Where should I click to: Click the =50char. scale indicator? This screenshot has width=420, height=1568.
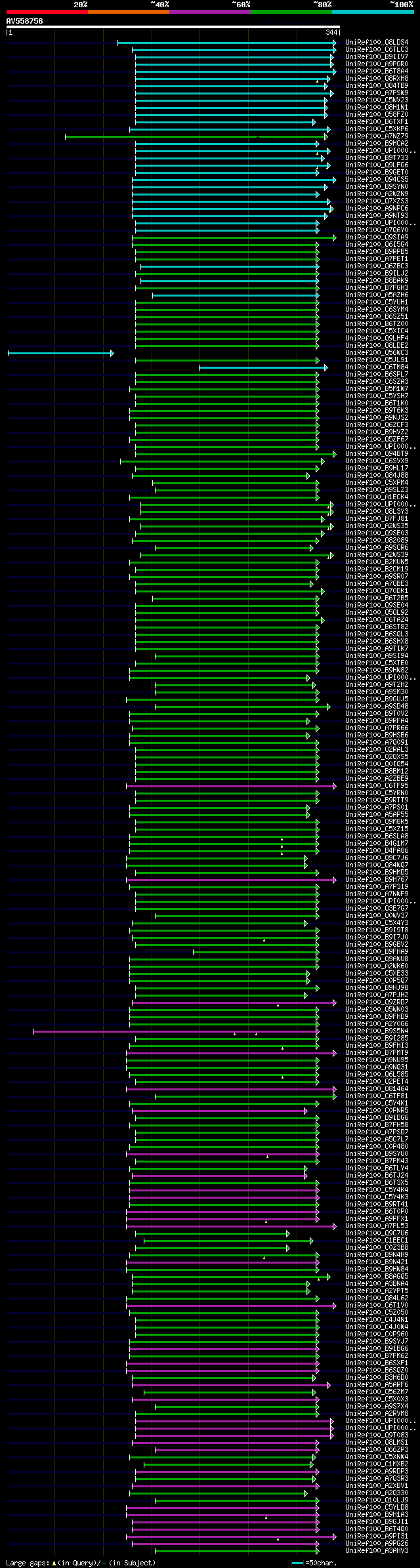click(x=314, y=1563)
